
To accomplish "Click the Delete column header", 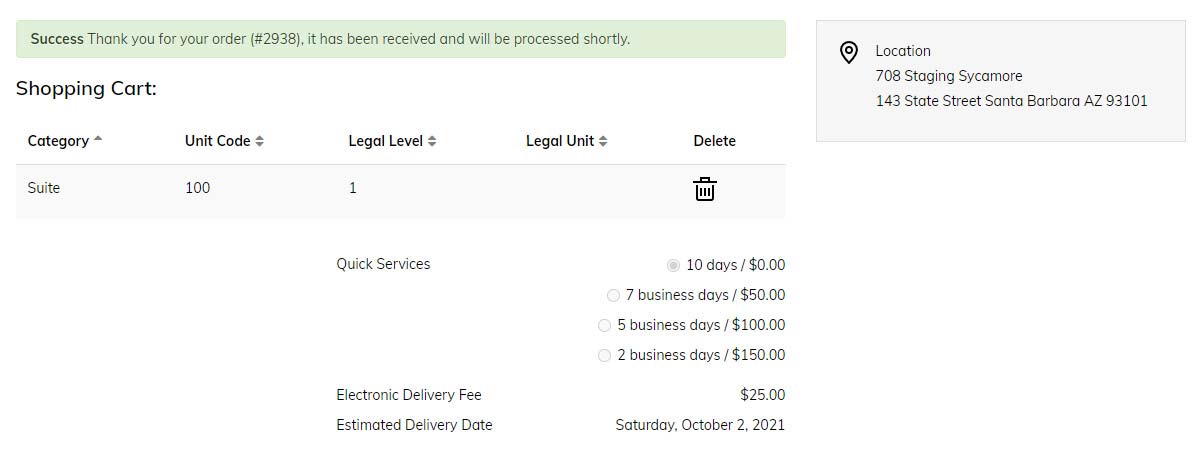I will 714,141.
